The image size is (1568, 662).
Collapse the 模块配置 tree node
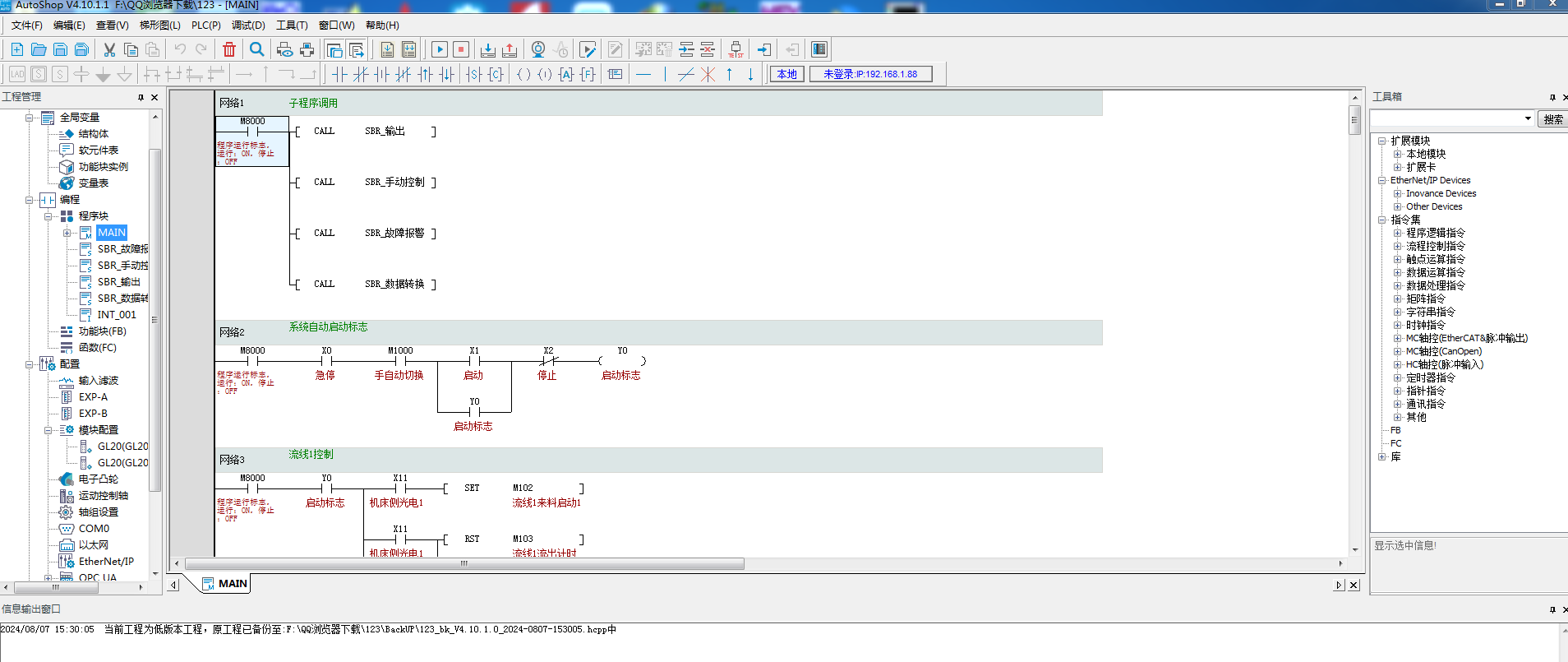tap(48, 430)
